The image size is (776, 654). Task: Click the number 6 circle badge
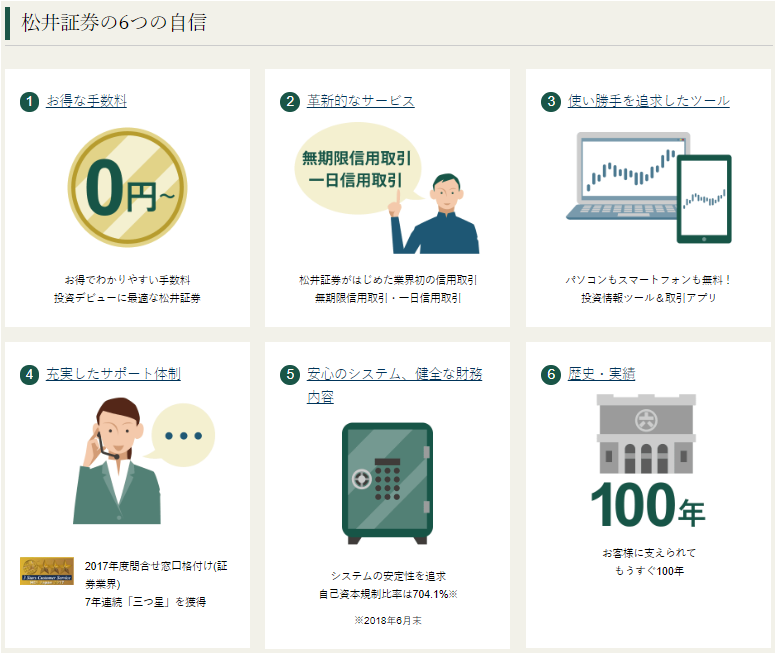click(551, 375)
